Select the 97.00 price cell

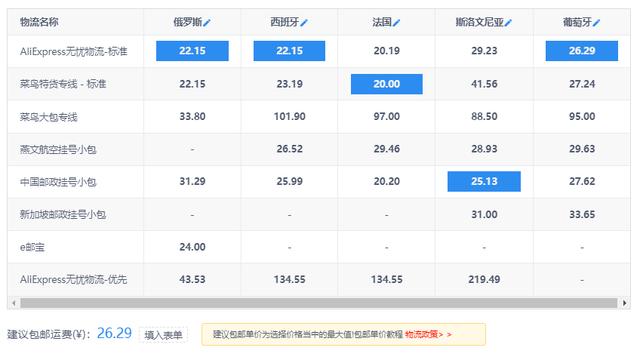387,116
